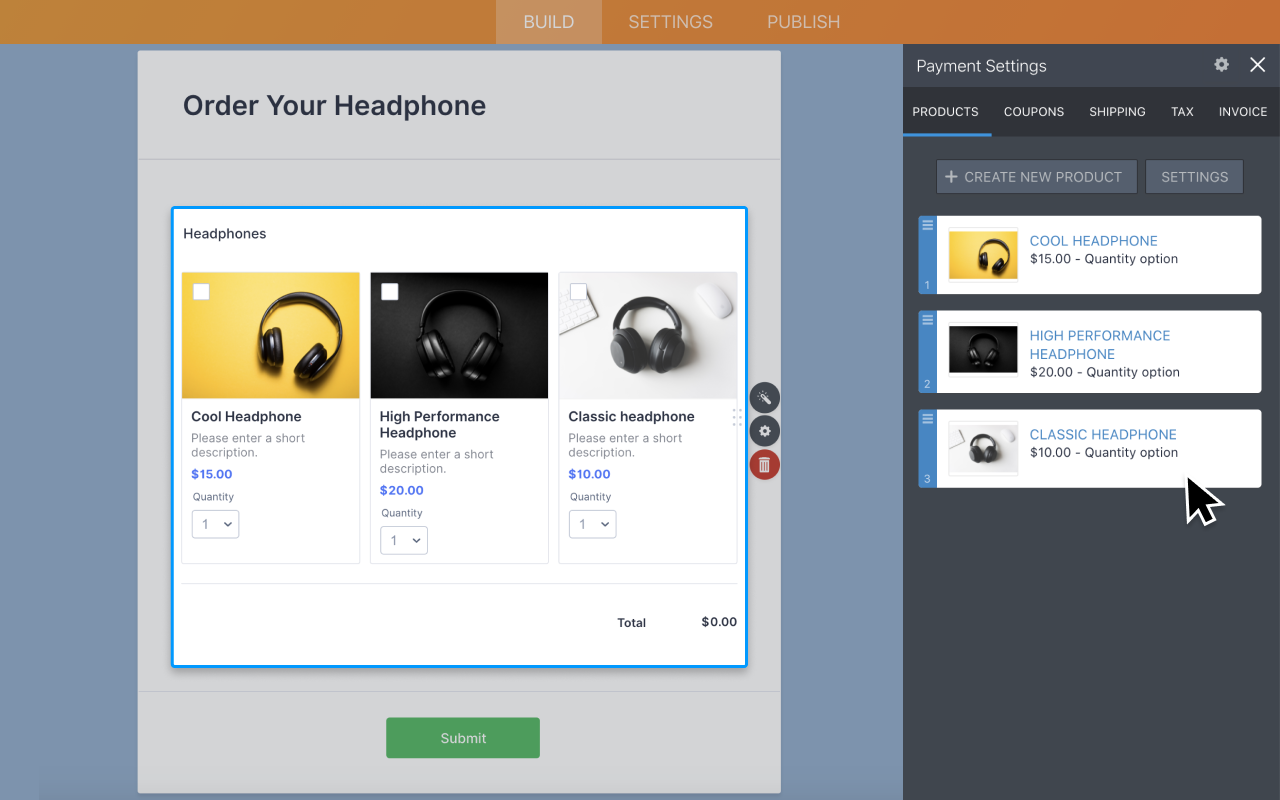Delete the Headphones field with trash icon

(x=764, y=464)
